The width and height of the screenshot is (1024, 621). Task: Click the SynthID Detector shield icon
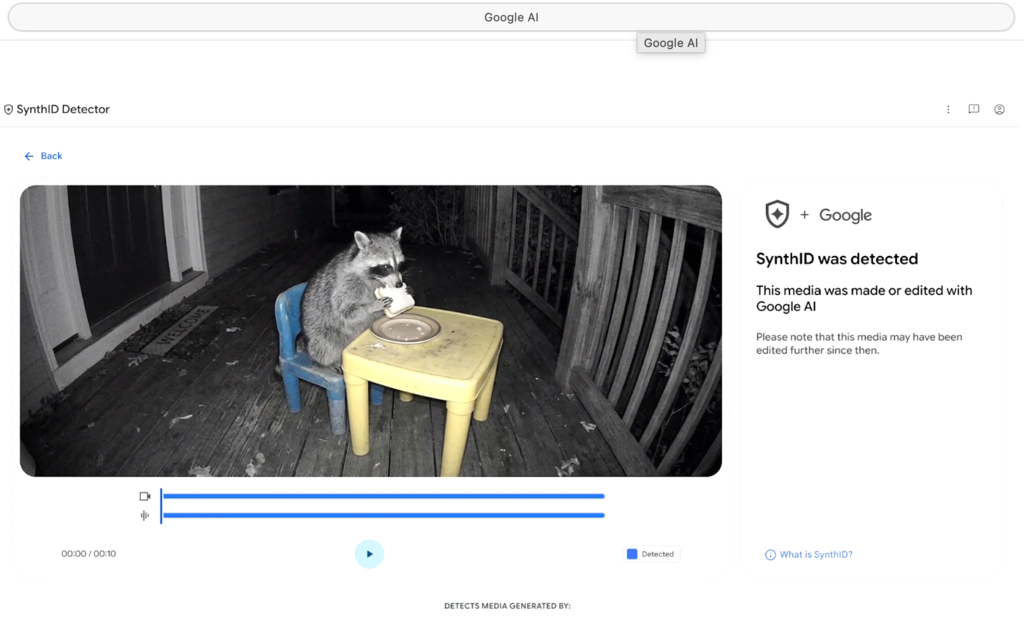coord(8,110)
